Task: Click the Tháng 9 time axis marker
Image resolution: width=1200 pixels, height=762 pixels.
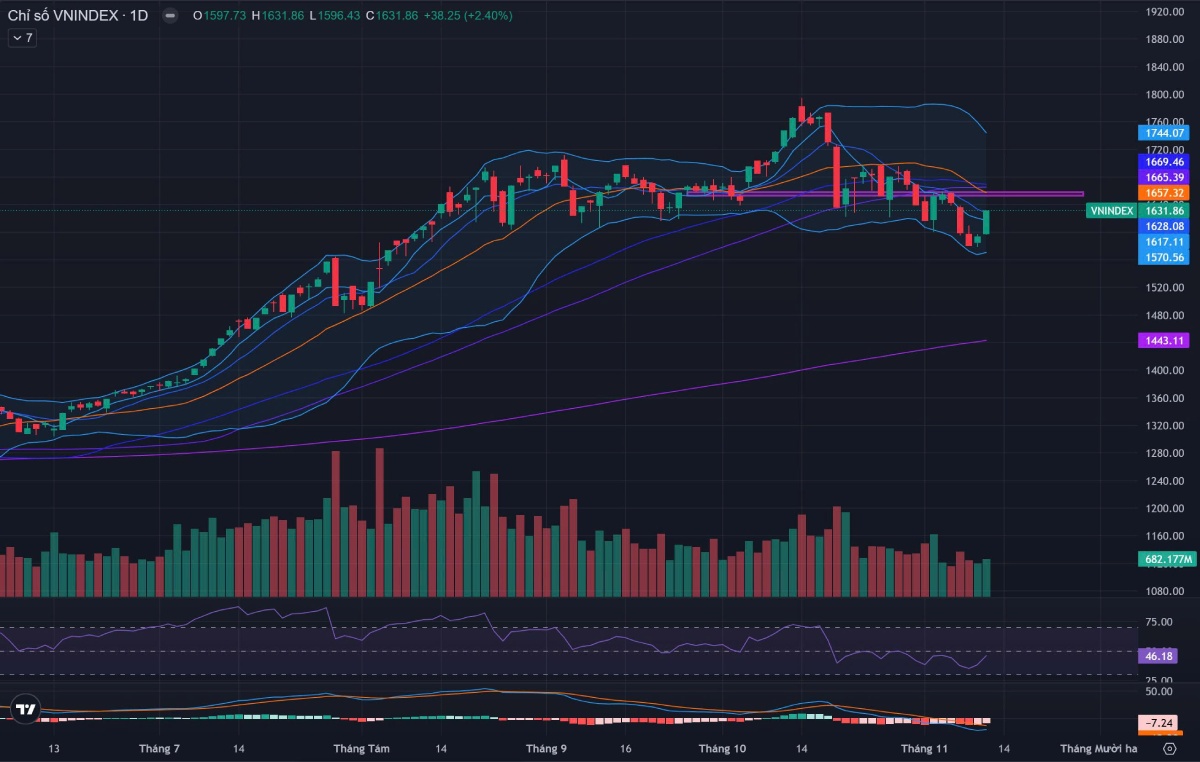Action: pos(546,748)
